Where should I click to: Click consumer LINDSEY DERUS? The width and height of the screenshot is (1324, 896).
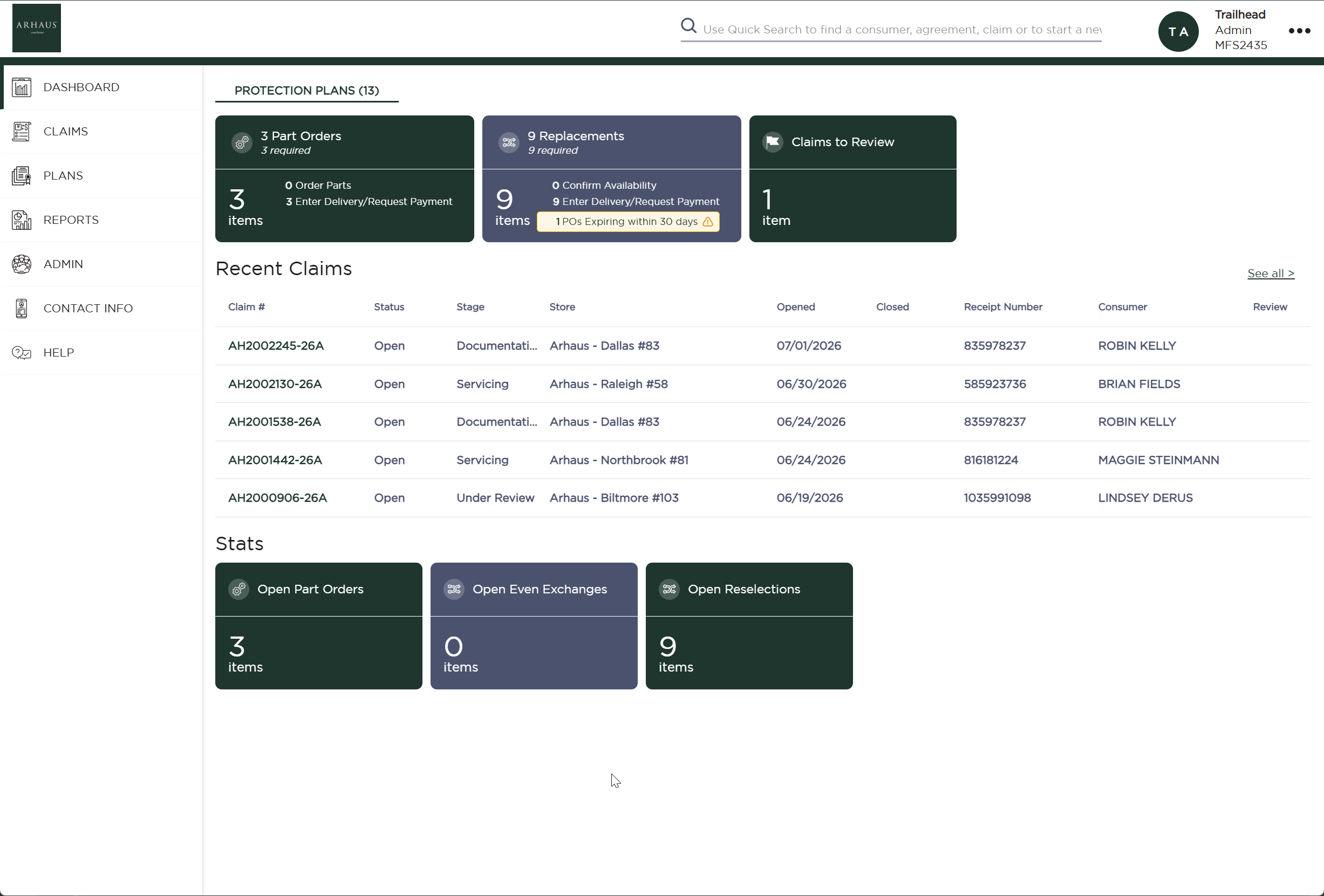pyautogui.click(x=1145, y=498)
